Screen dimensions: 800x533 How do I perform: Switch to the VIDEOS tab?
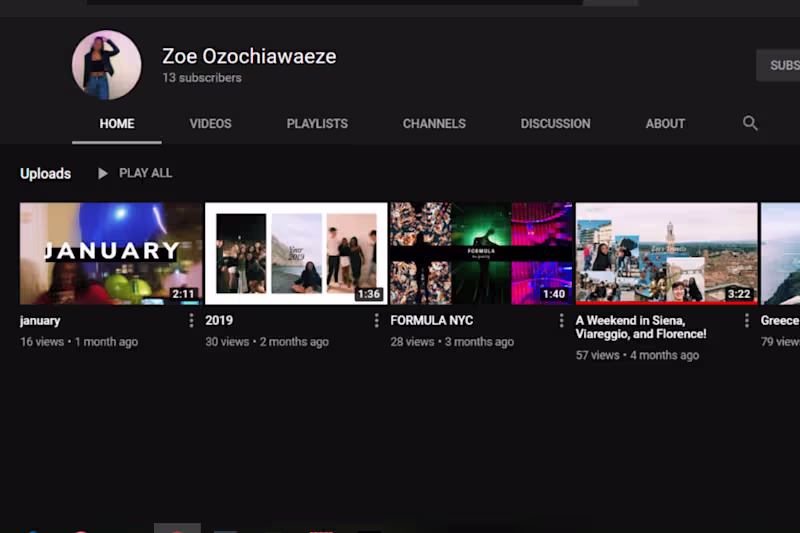point(210,124)
